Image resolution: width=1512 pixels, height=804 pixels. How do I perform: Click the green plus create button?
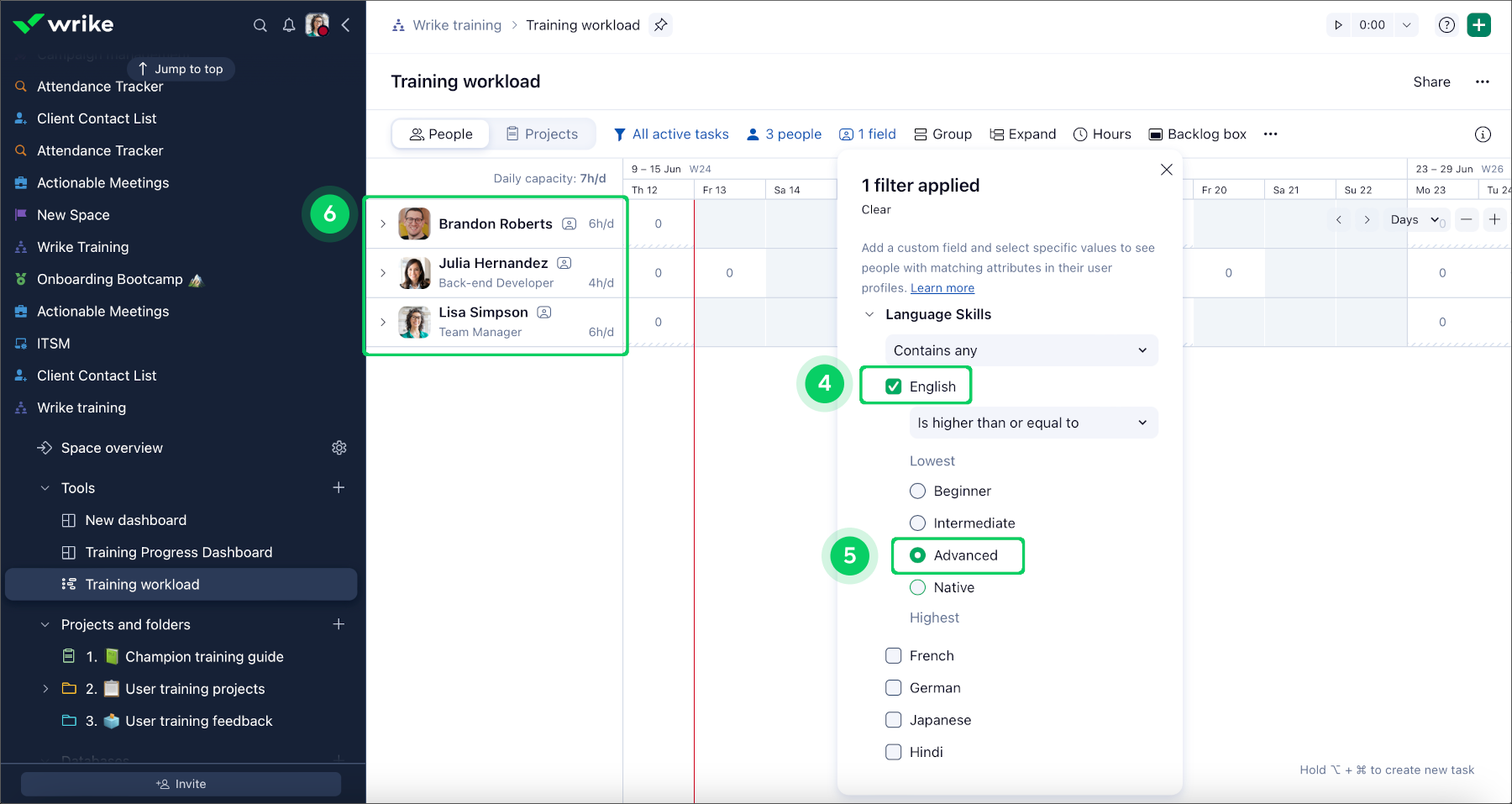pyautogui.click(x=1478, y=25)
